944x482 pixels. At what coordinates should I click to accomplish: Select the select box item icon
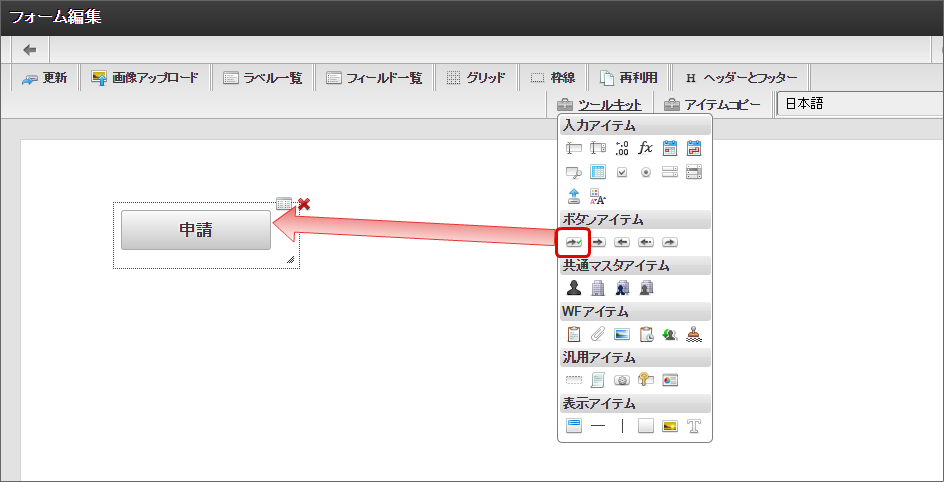670,172
